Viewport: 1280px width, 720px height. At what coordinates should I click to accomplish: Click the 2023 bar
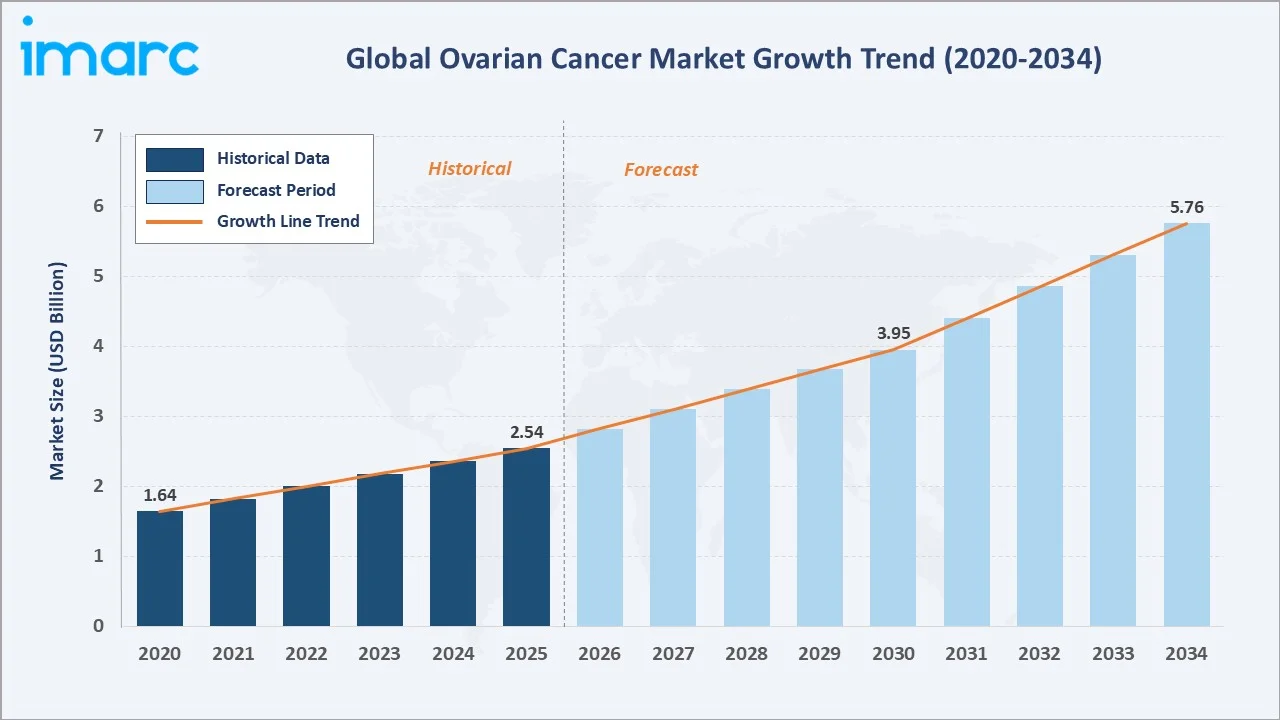(380, 550)
